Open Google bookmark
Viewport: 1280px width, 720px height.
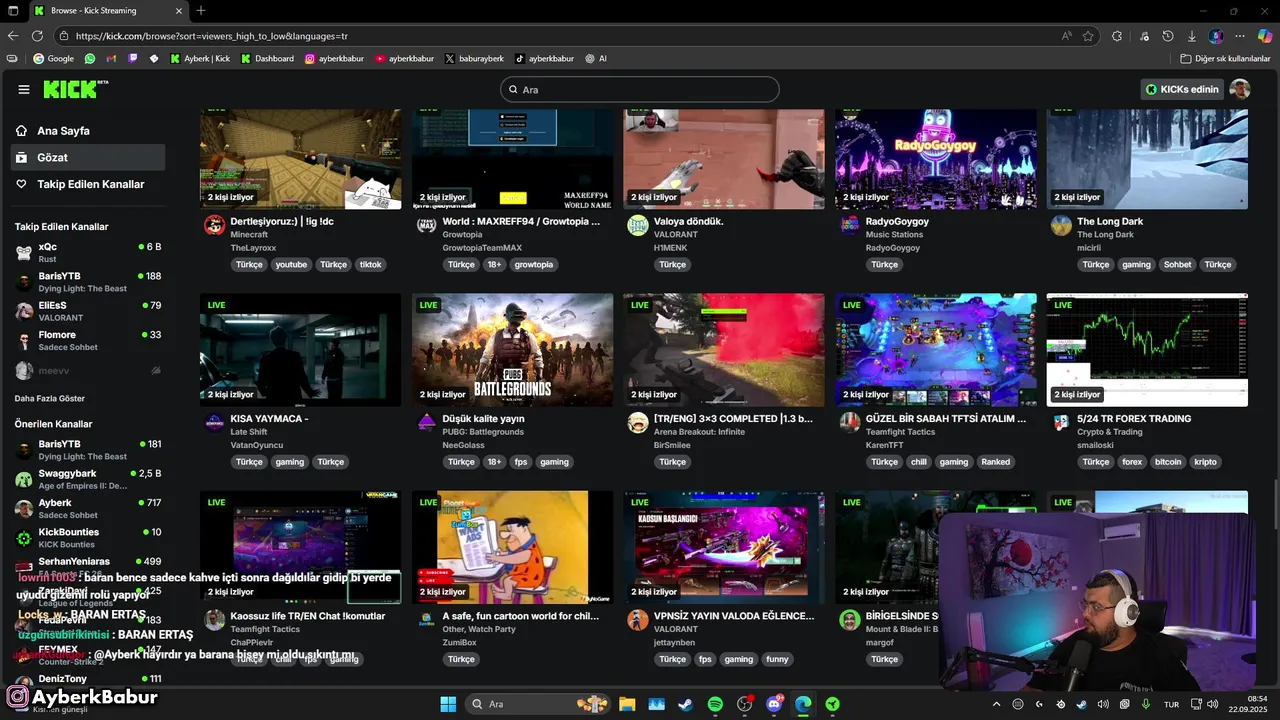click(53, 58)
